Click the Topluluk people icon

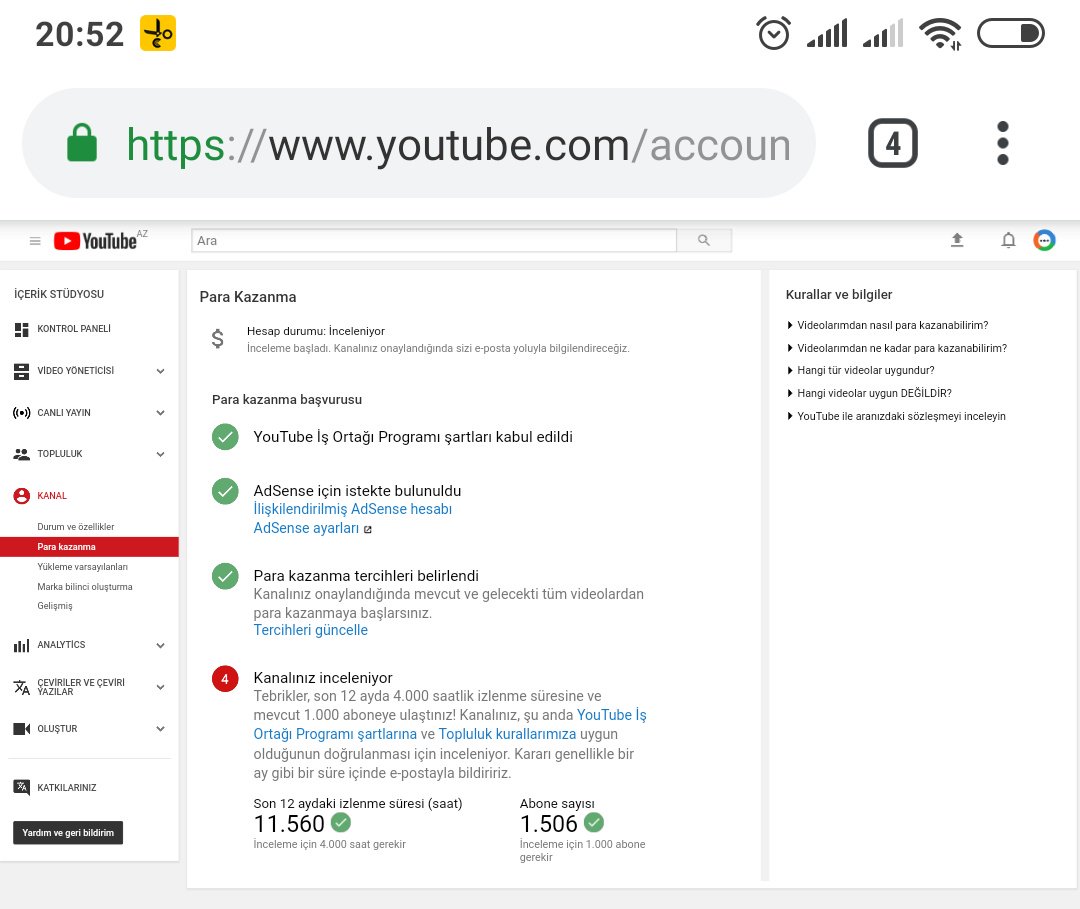pyautogui.click(x=21, y=454)
